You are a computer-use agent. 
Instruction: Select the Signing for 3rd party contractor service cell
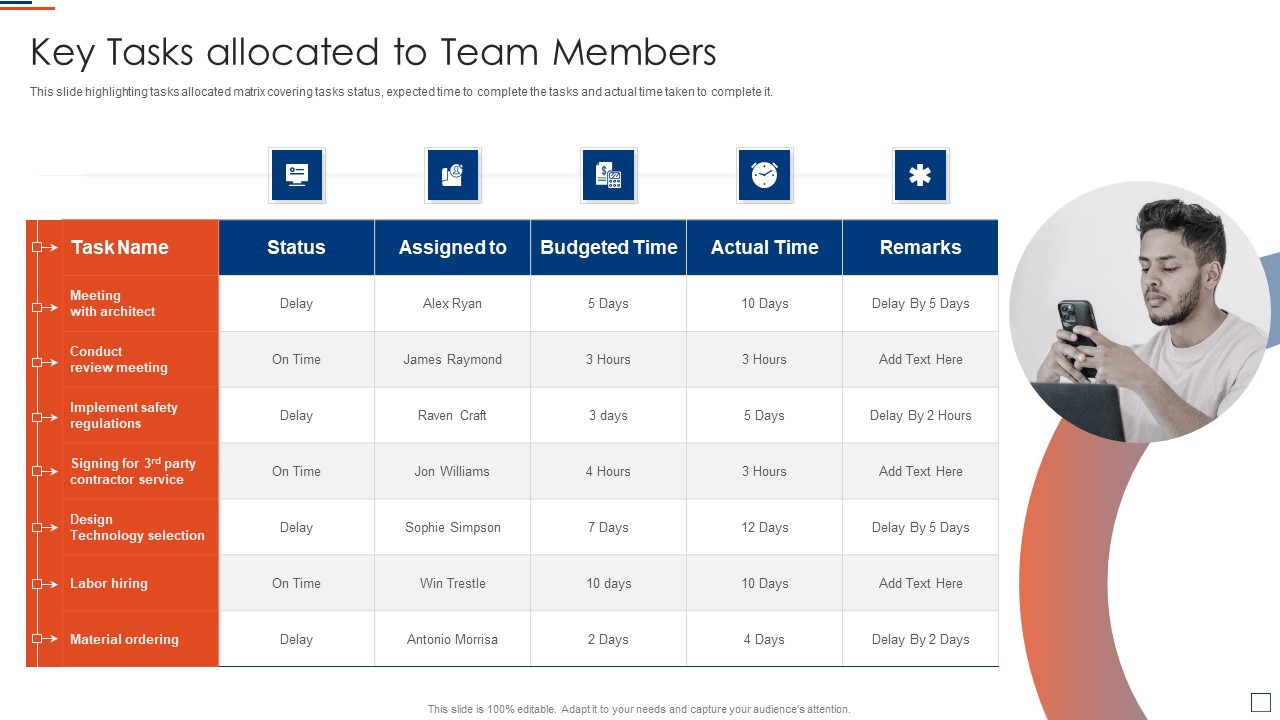(141, 471)
